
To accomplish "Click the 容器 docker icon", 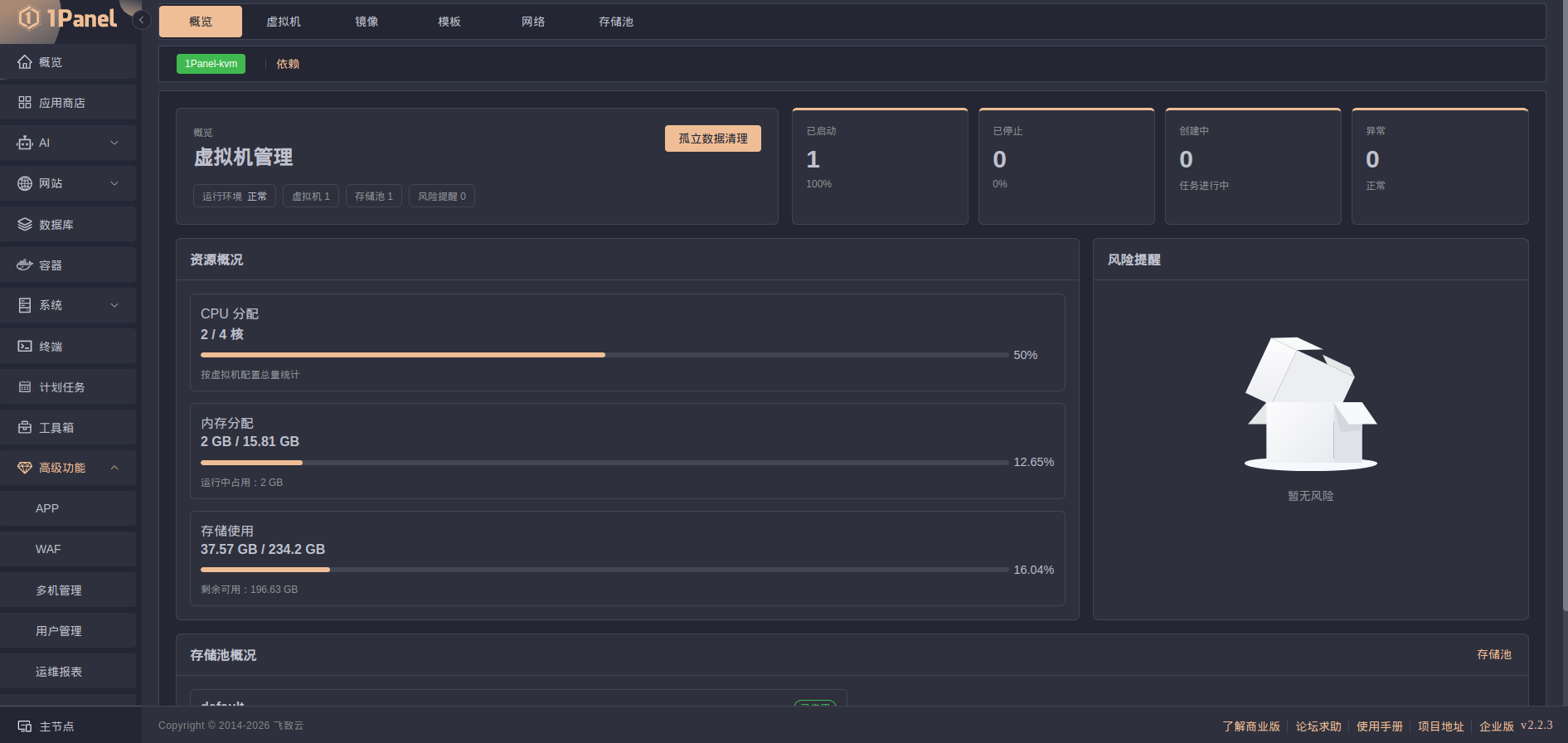I will coord(25,265).
